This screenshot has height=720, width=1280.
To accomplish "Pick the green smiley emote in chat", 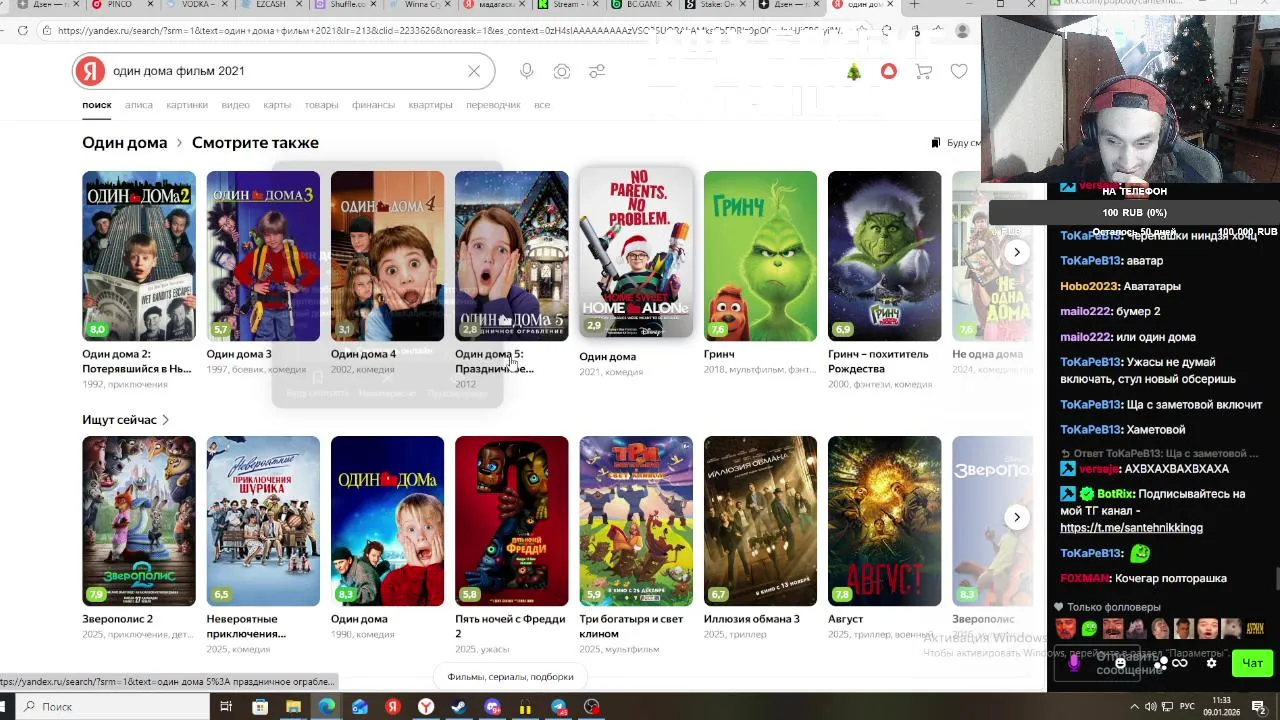I will [1089, 629].
